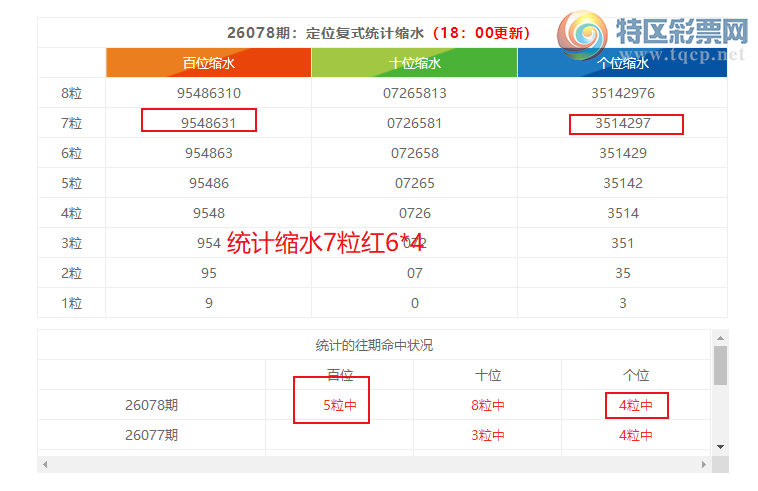Screen dimensions: 758x491
Task: Select the 个位缩水 column header
Action: tap(622, 63)
